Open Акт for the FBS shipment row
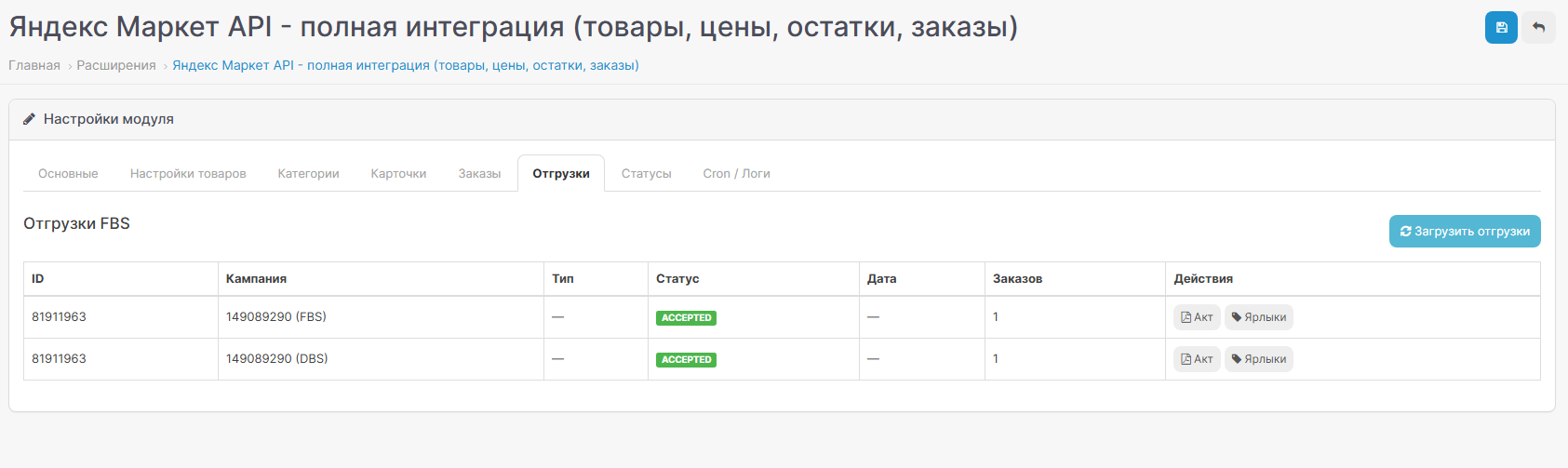The image size is (1568, 468). (1197, 317)
